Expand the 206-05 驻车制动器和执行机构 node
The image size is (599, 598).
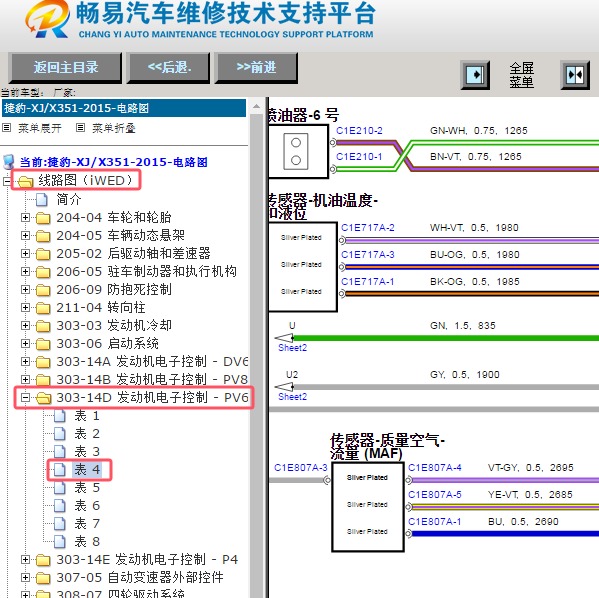click(x=25, y=271)
